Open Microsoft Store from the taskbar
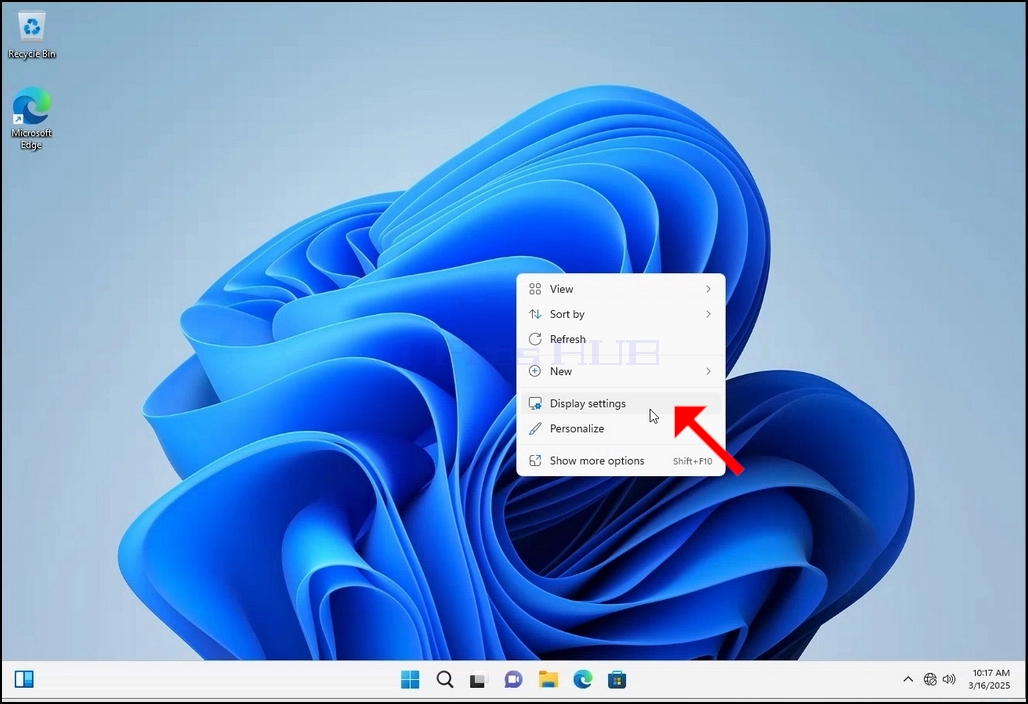1028x704 pixels. click(617, 680)
